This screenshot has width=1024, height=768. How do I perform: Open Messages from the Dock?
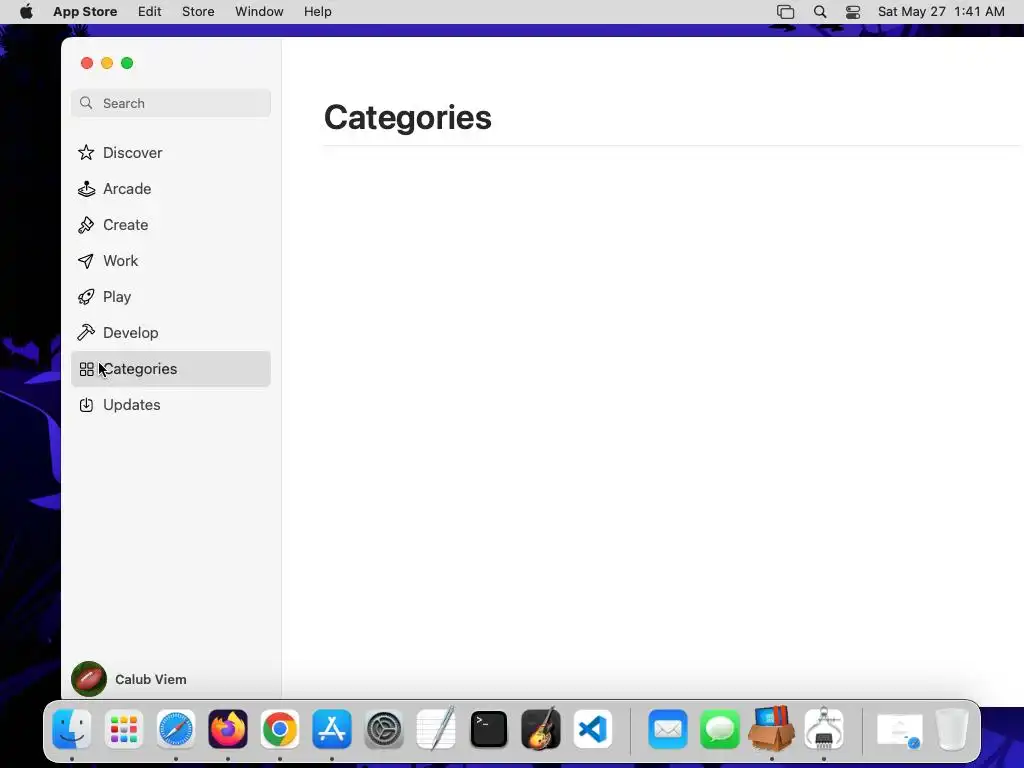[720, 729]
